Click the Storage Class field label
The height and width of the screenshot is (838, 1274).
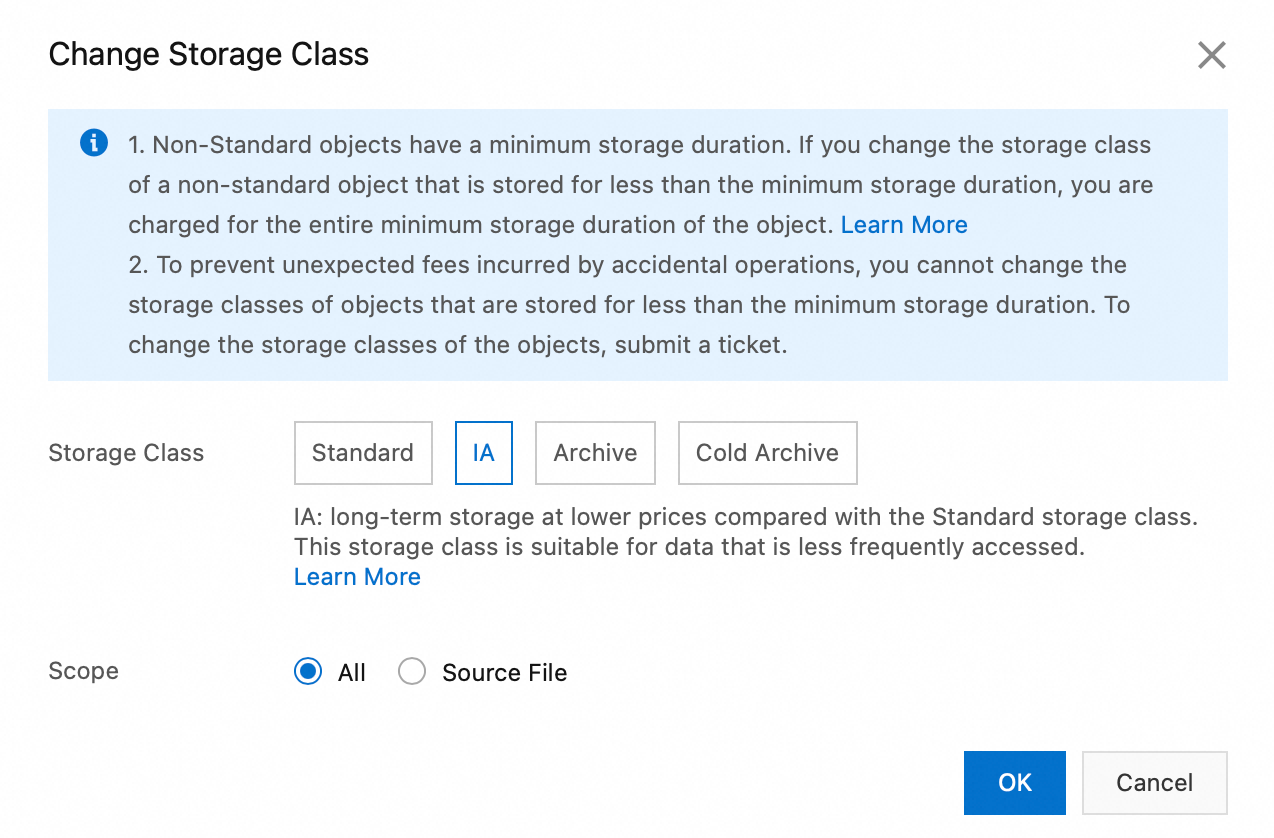click(x=126, y=453)
